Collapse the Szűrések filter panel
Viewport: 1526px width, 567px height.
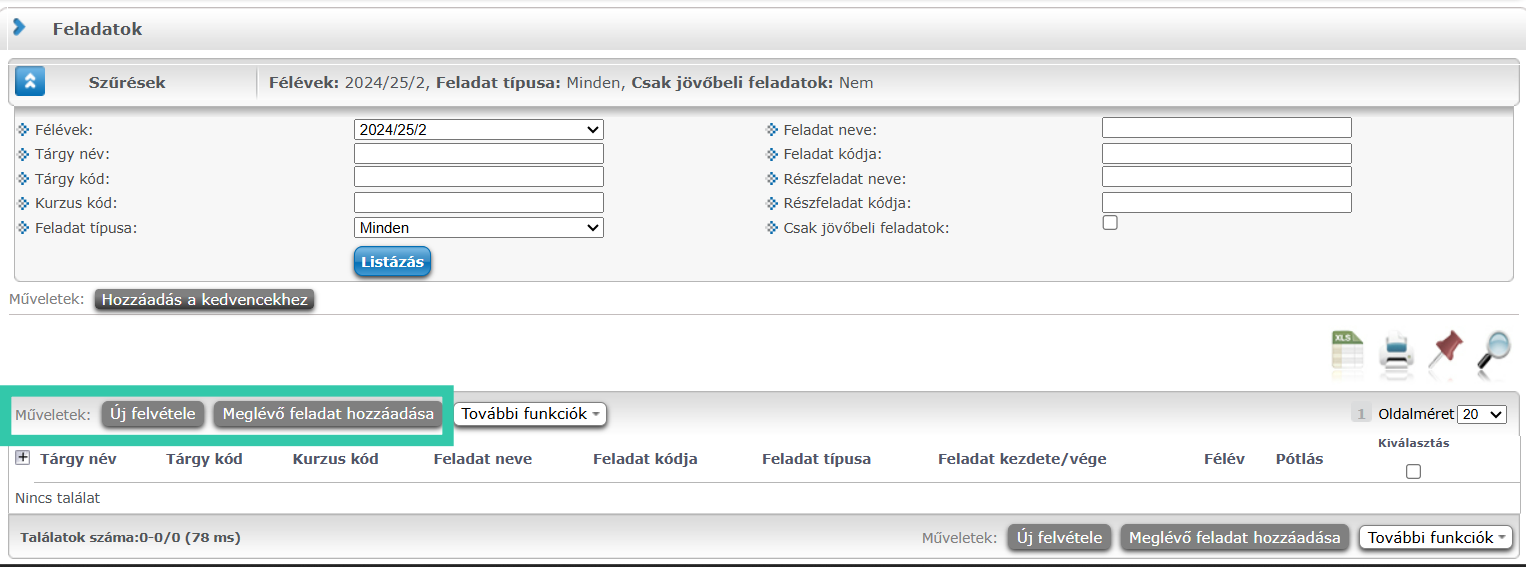pyautogui.click(x=30, y=82)
